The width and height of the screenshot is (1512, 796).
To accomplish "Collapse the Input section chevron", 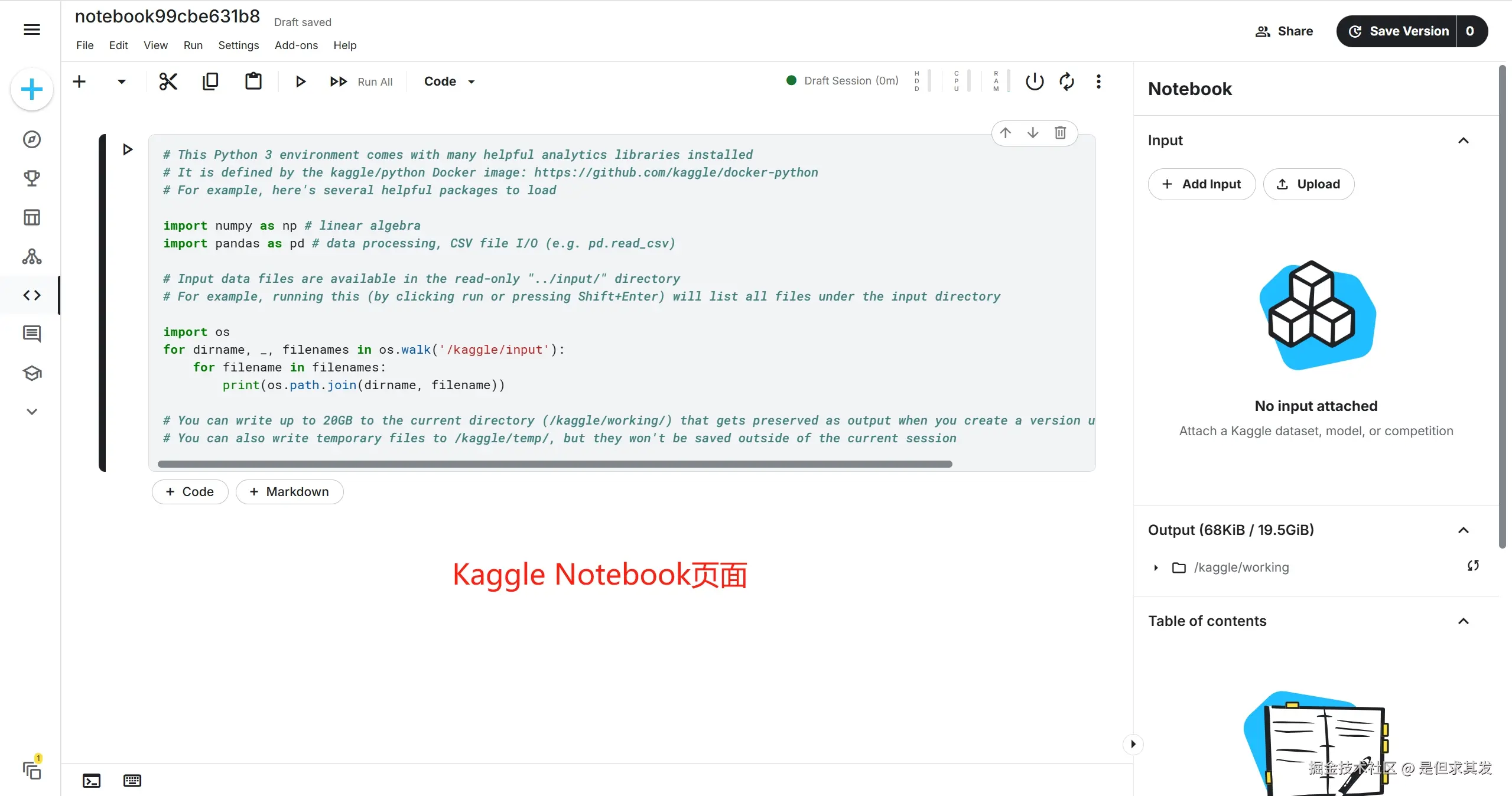I will 1463,141.
